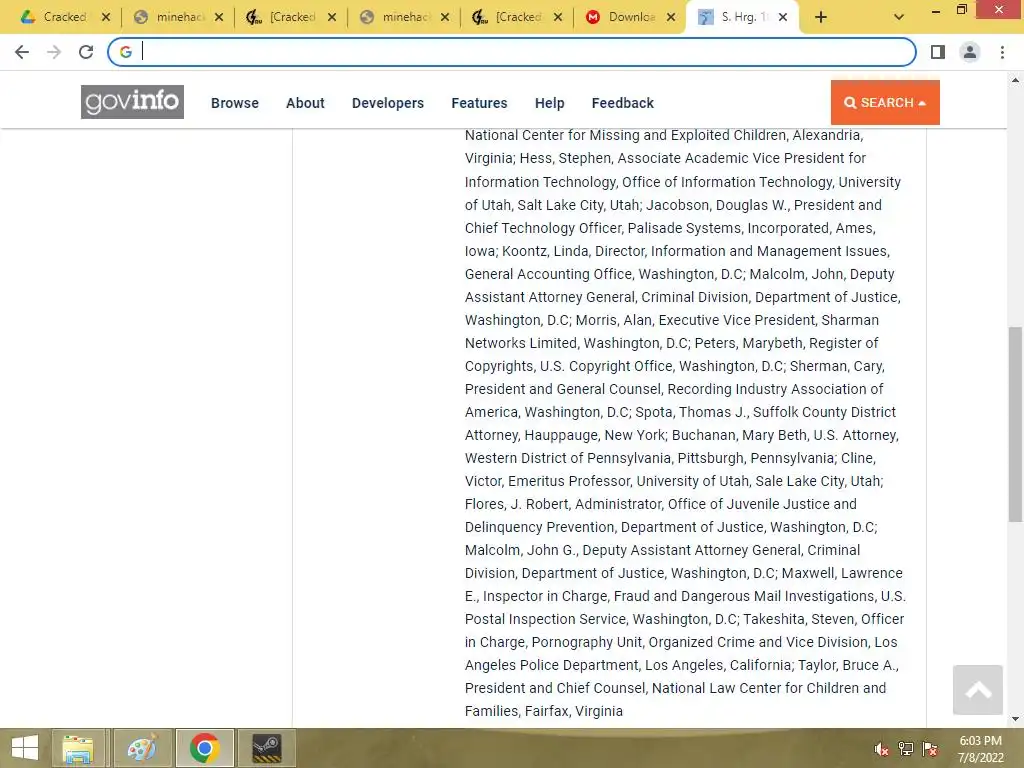Open File Explorer from taskbar
1024x768 pixels.
click(x=78, y=748)
